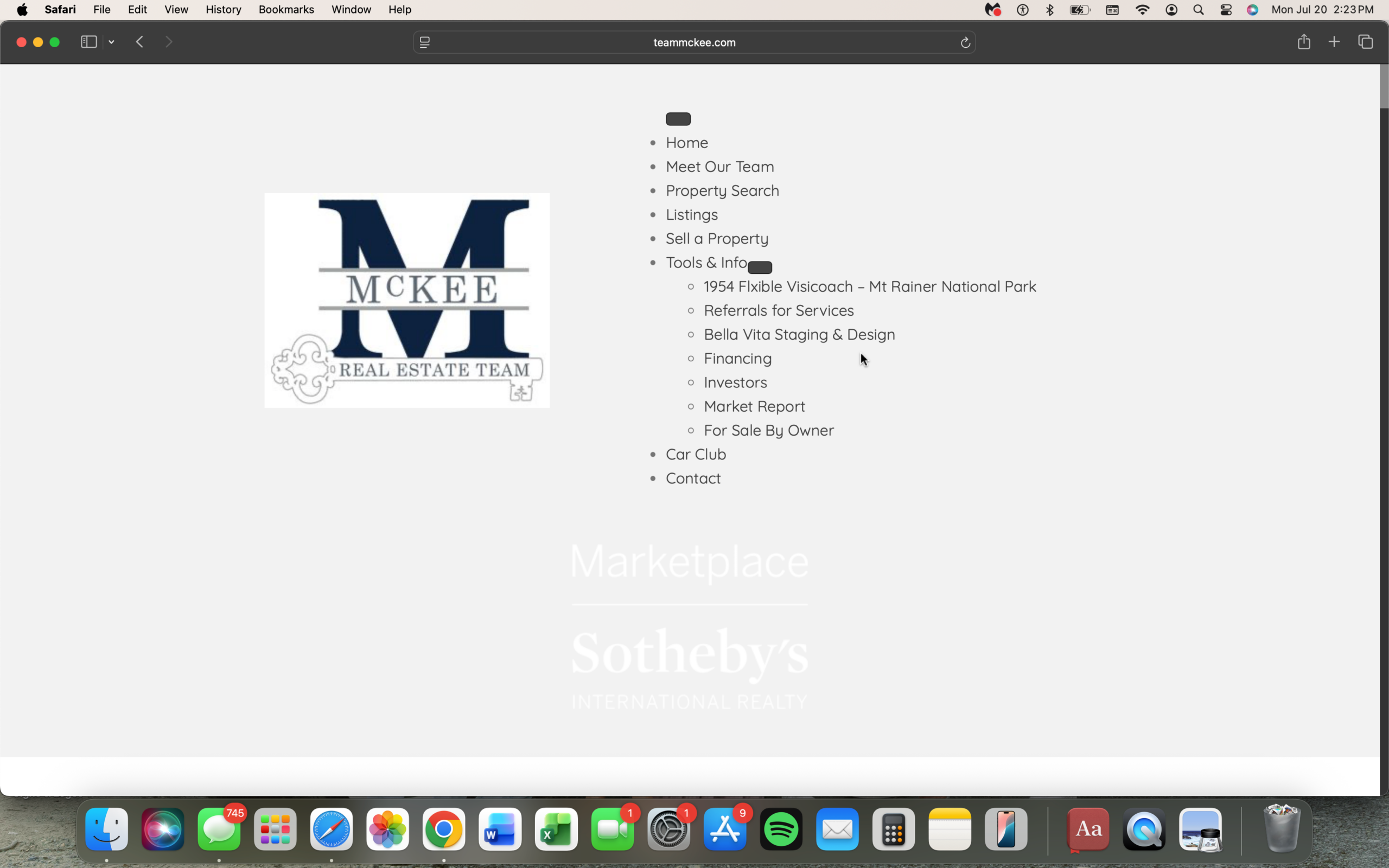1389x868 pixels.
Task: Open Preview app in dock
Action: pyautogui.click(x=1201, y=829)
